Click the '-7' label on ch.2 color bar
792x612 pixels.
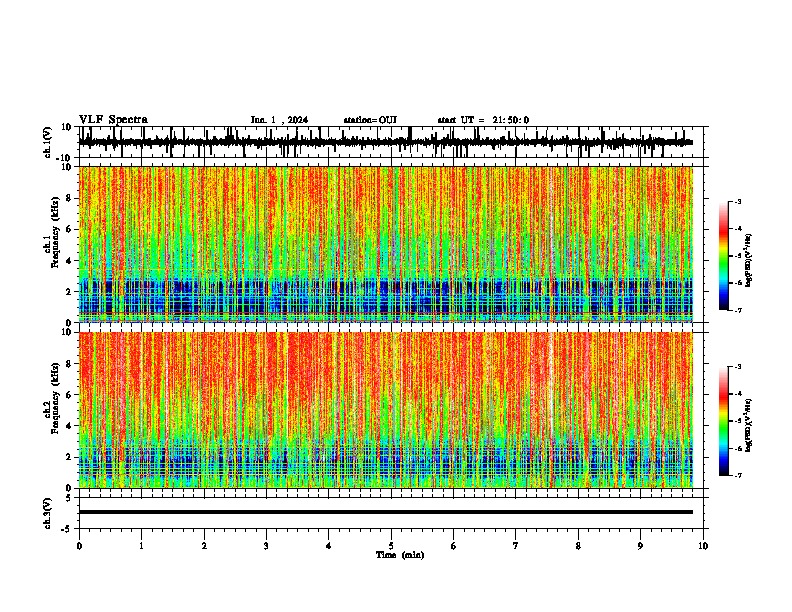click(737, 476)
